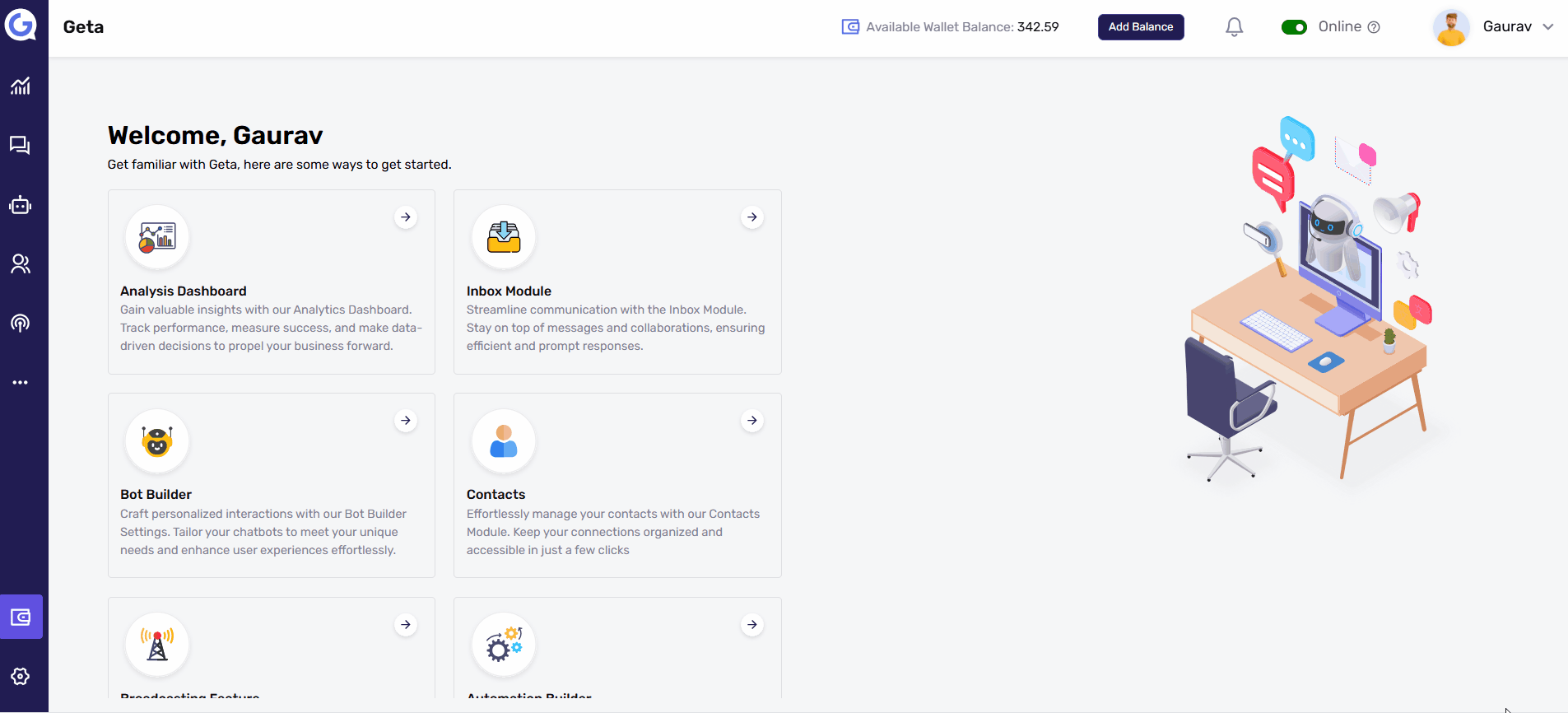Click the Broadcasting Feature card arrow
Viewport: 1568px width, 713px height.
click(x=406, y=625)
